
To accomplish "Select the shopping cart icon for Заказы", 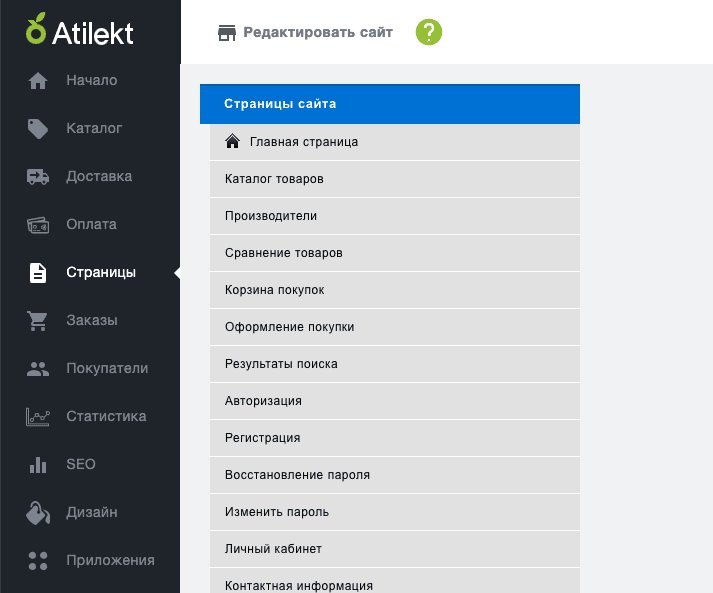I will [x=37, y=321].
